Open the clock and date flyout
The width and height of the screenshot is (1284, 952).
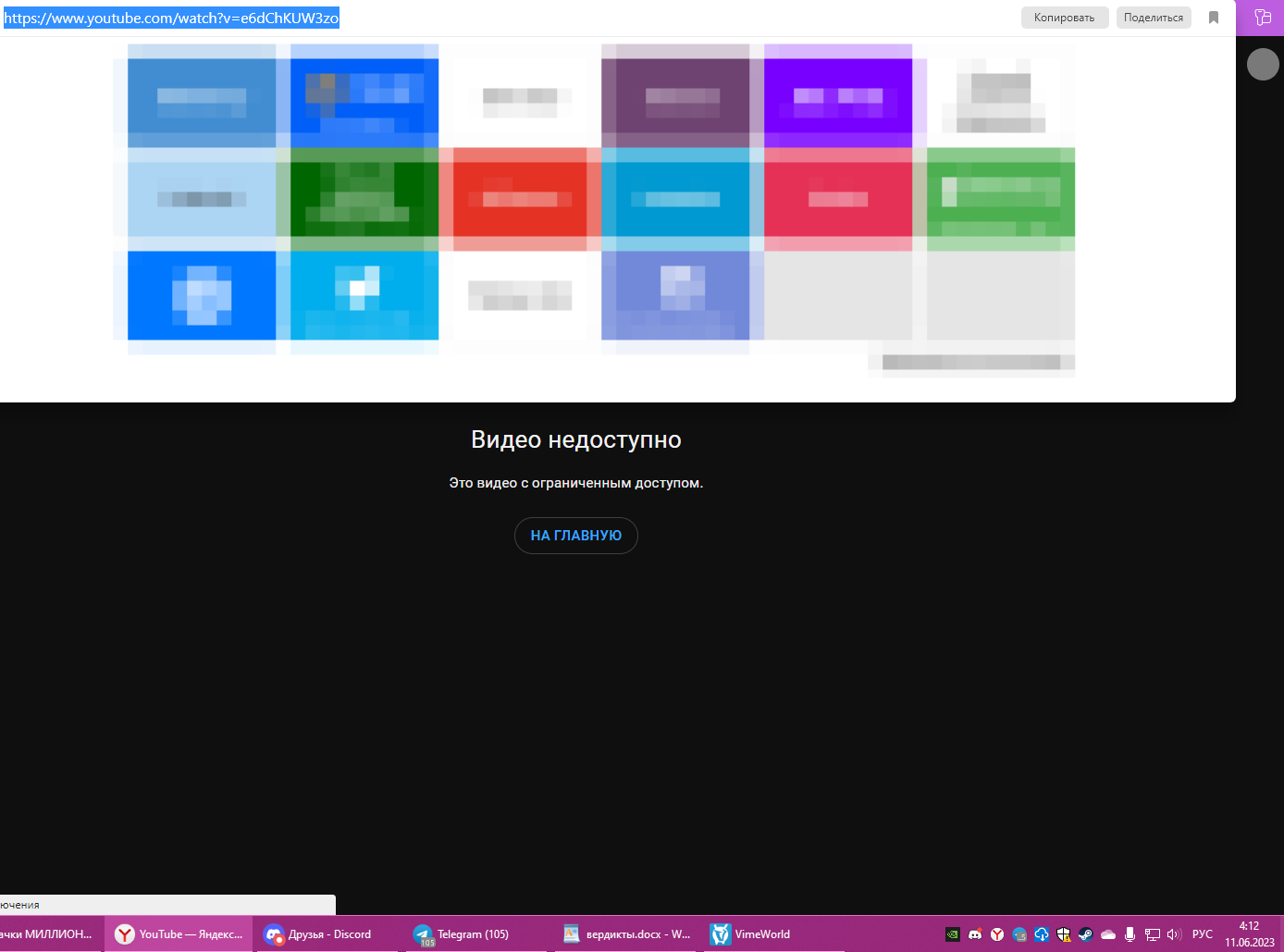click(x=1250, y=934)
